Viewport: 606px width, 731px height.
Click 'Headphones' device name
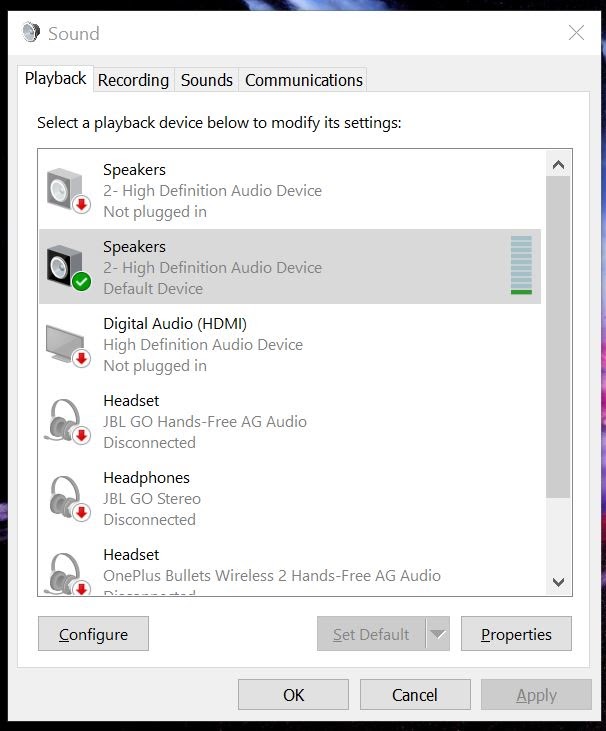[x=146, y=478]
